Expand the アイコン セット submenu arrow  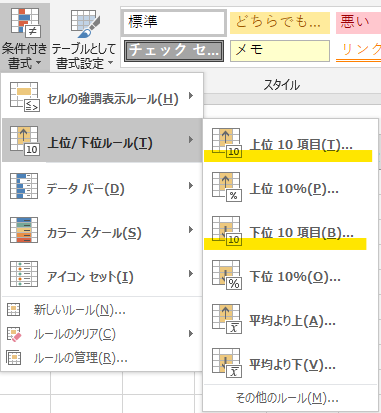191,274
